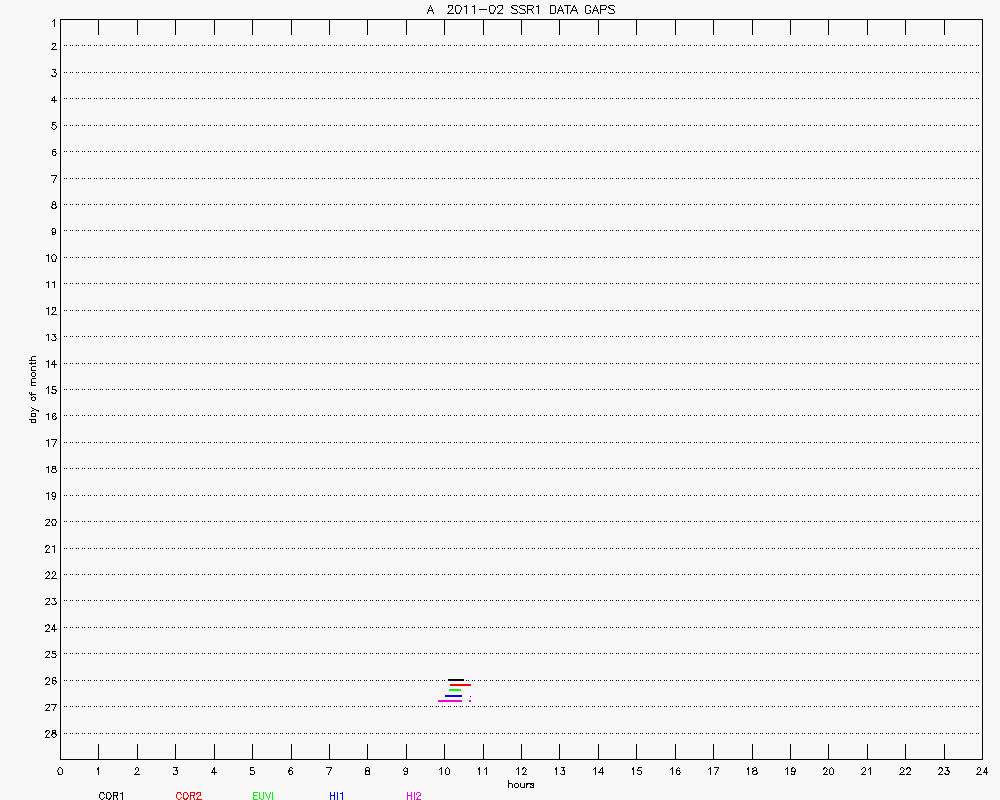Click the black COR1 legend label
The height and width of the screenshot is (800, 1000).
(111, 796)
